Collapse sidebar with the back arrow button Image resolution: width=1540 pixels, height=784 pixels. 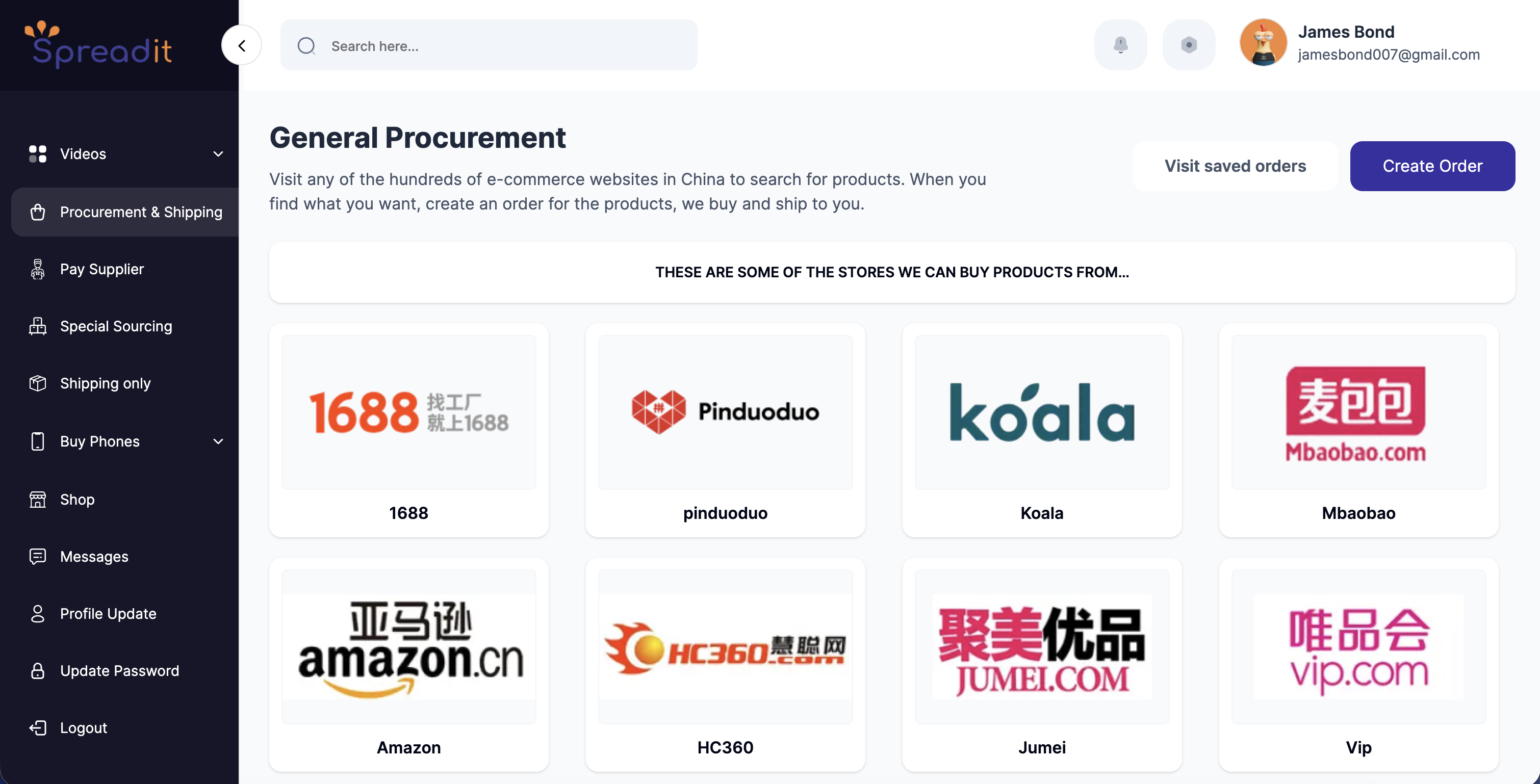click(242, 45)
